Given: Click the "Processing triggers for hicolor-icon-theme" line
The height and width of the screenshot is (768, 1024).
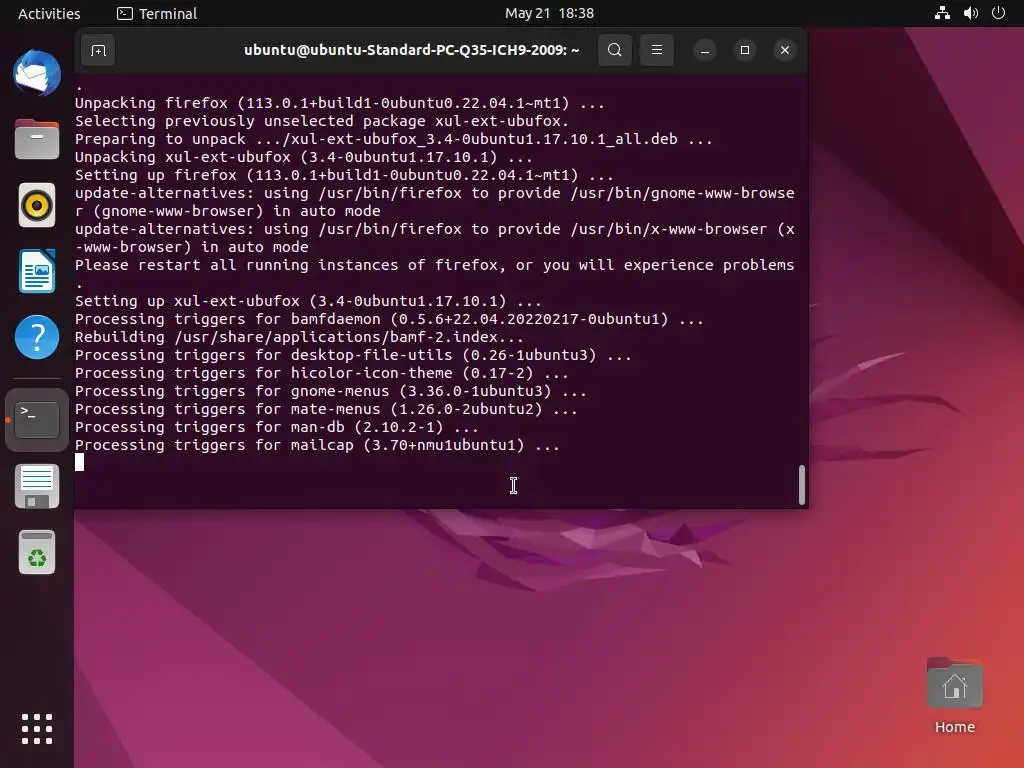Looking at the screenshot, I should coord(321,373).
